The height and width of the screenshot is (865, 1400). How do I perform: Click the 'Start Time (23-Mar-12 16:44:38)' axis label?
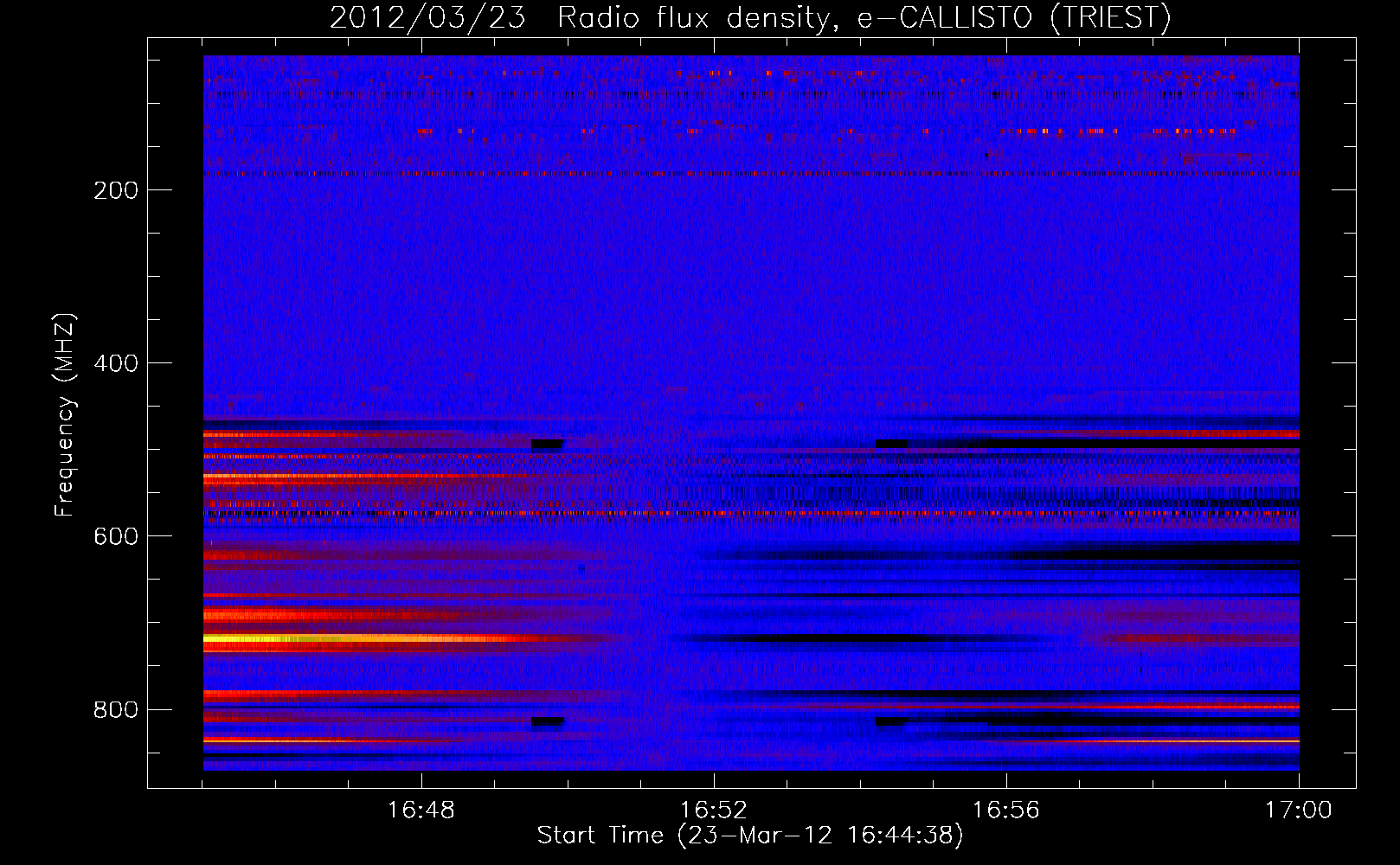(x=750, y=836)
